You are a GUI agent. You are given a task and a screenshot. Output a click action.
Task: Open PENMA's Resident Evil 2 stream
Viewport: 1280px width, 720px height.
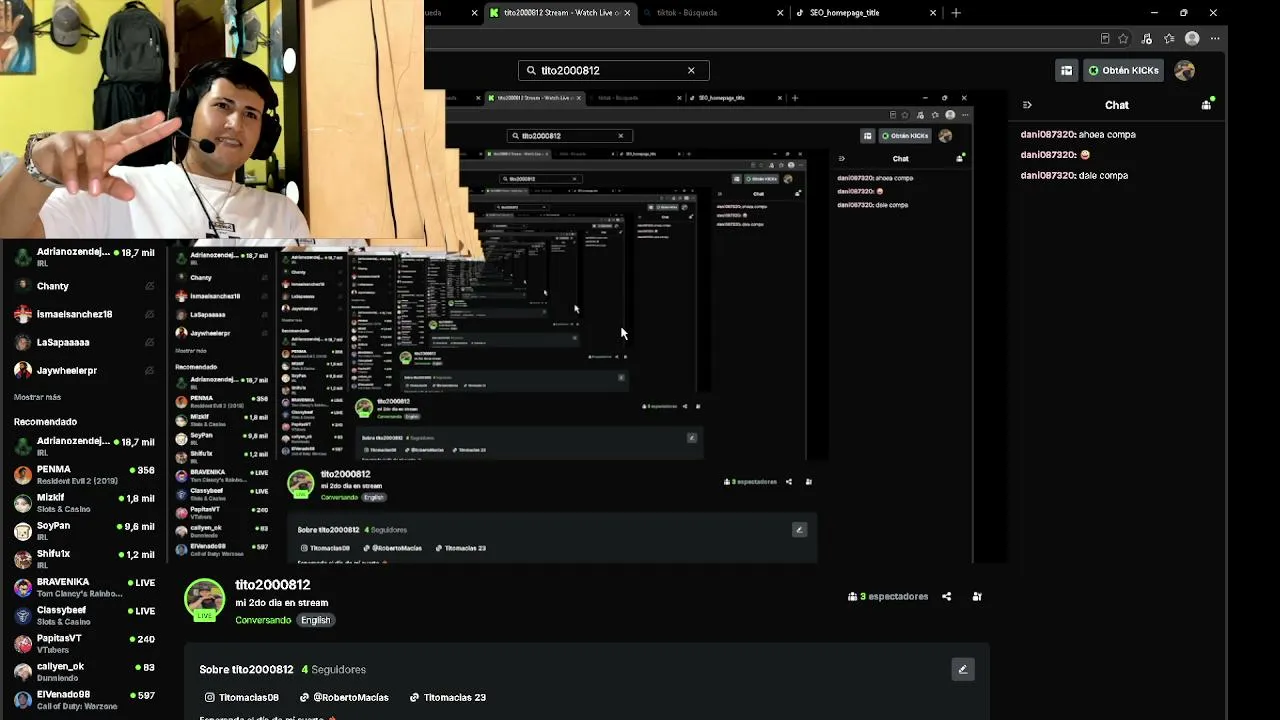[x=85, y=474]
